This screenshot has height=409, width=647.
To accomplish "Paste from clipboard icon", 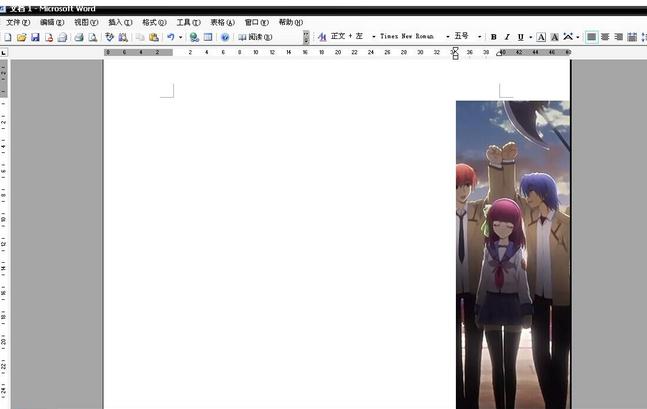I will coord(154,38).
